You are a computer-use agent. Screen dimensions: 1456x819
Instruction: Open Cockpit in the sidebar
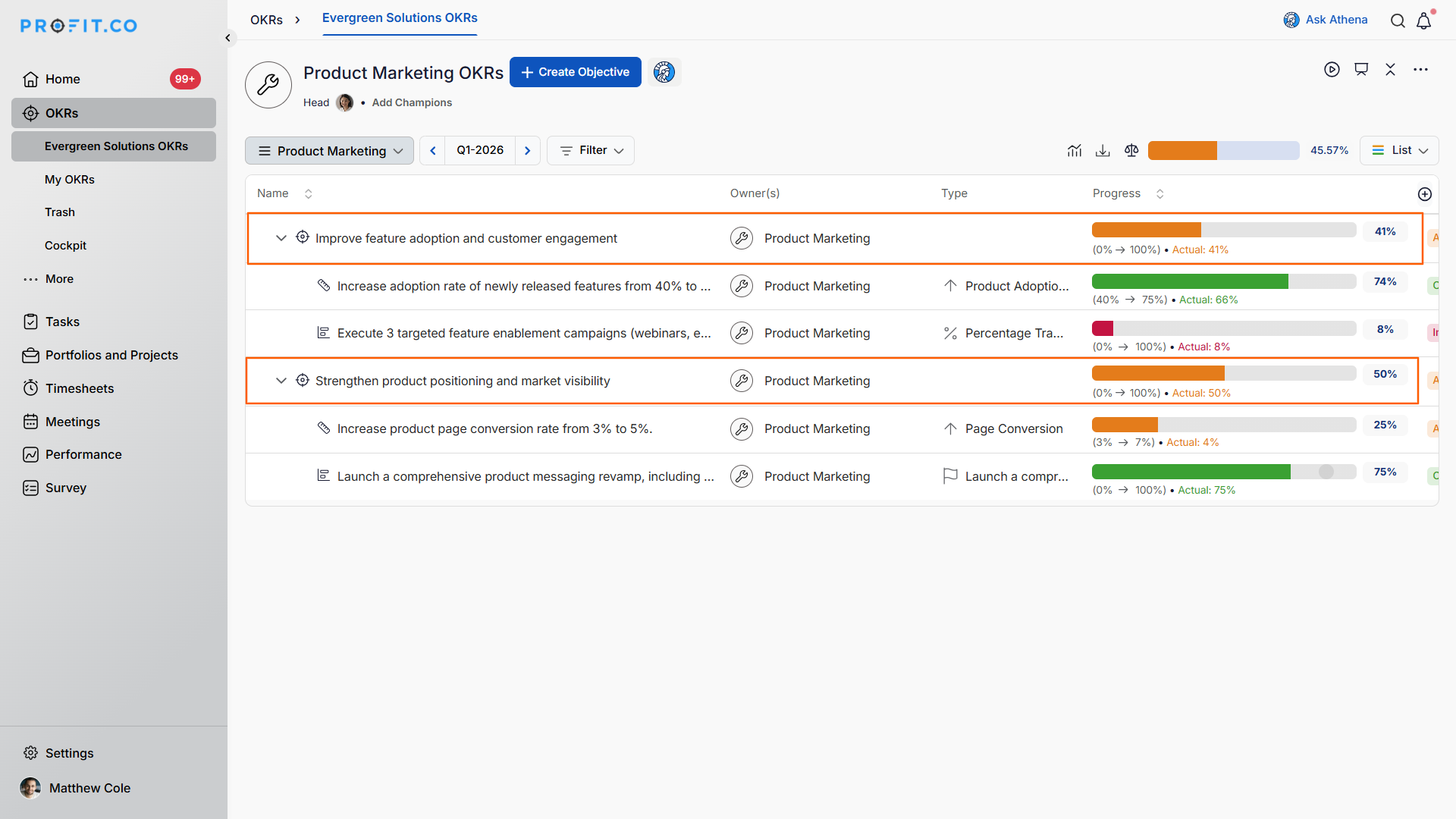click(x=65, y=246)
